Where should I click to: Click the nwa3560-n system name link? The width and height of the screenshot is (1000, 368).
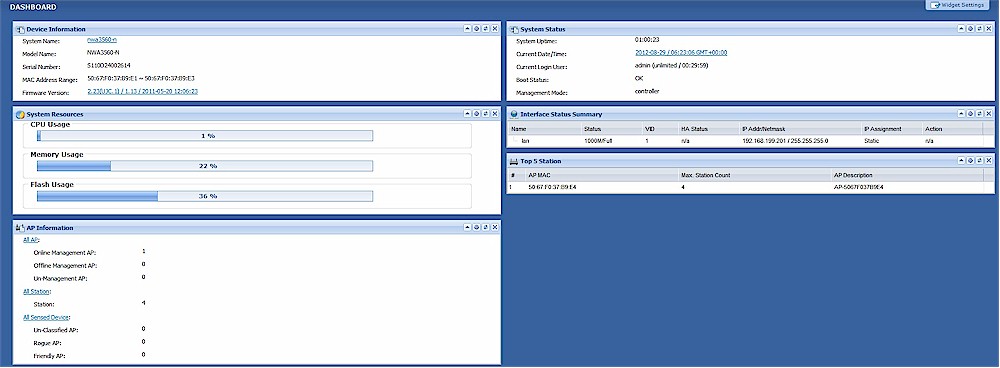point(102,40)
